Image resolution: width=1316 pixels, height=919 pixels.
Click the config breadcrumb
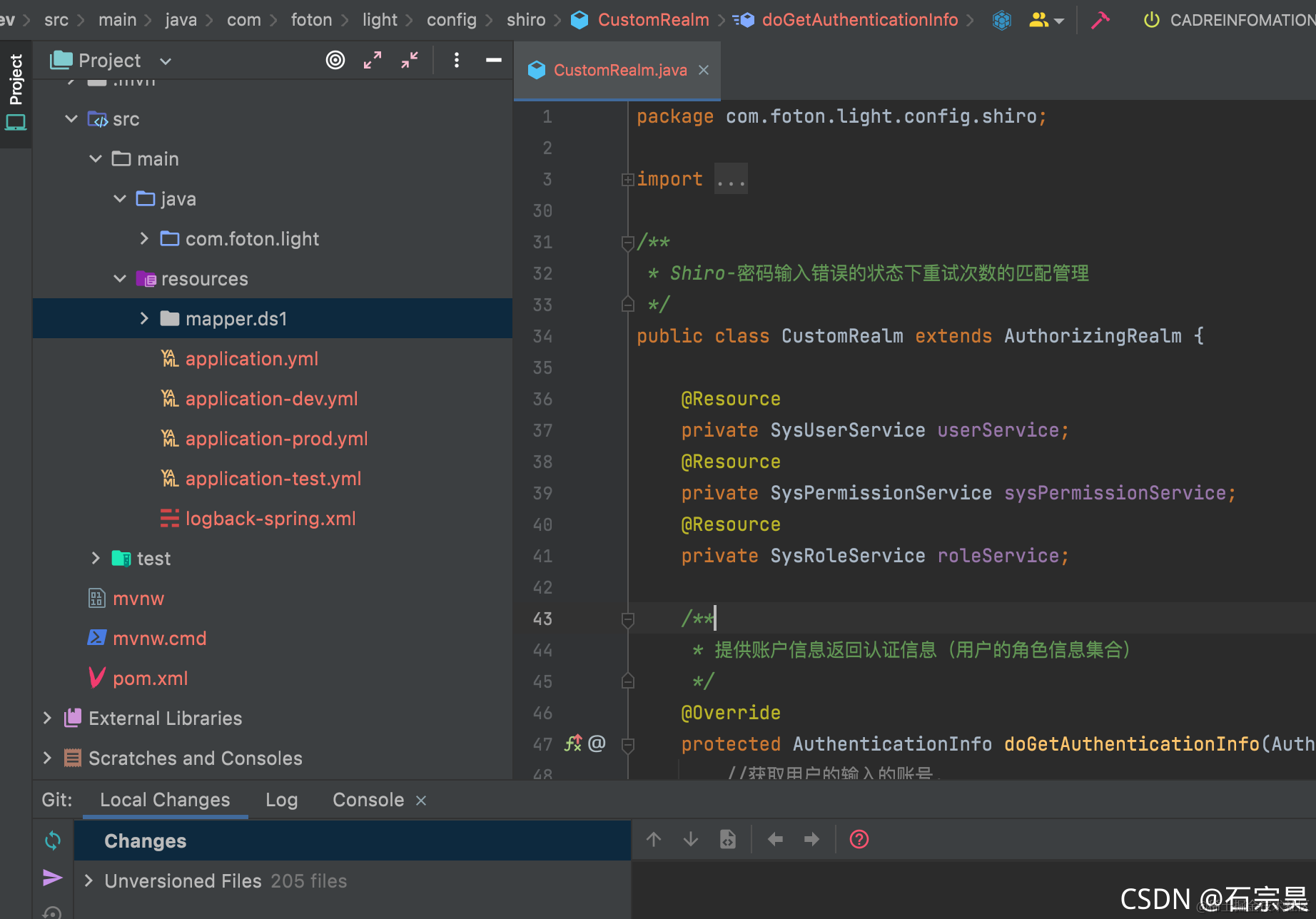(x=451, y=20)
